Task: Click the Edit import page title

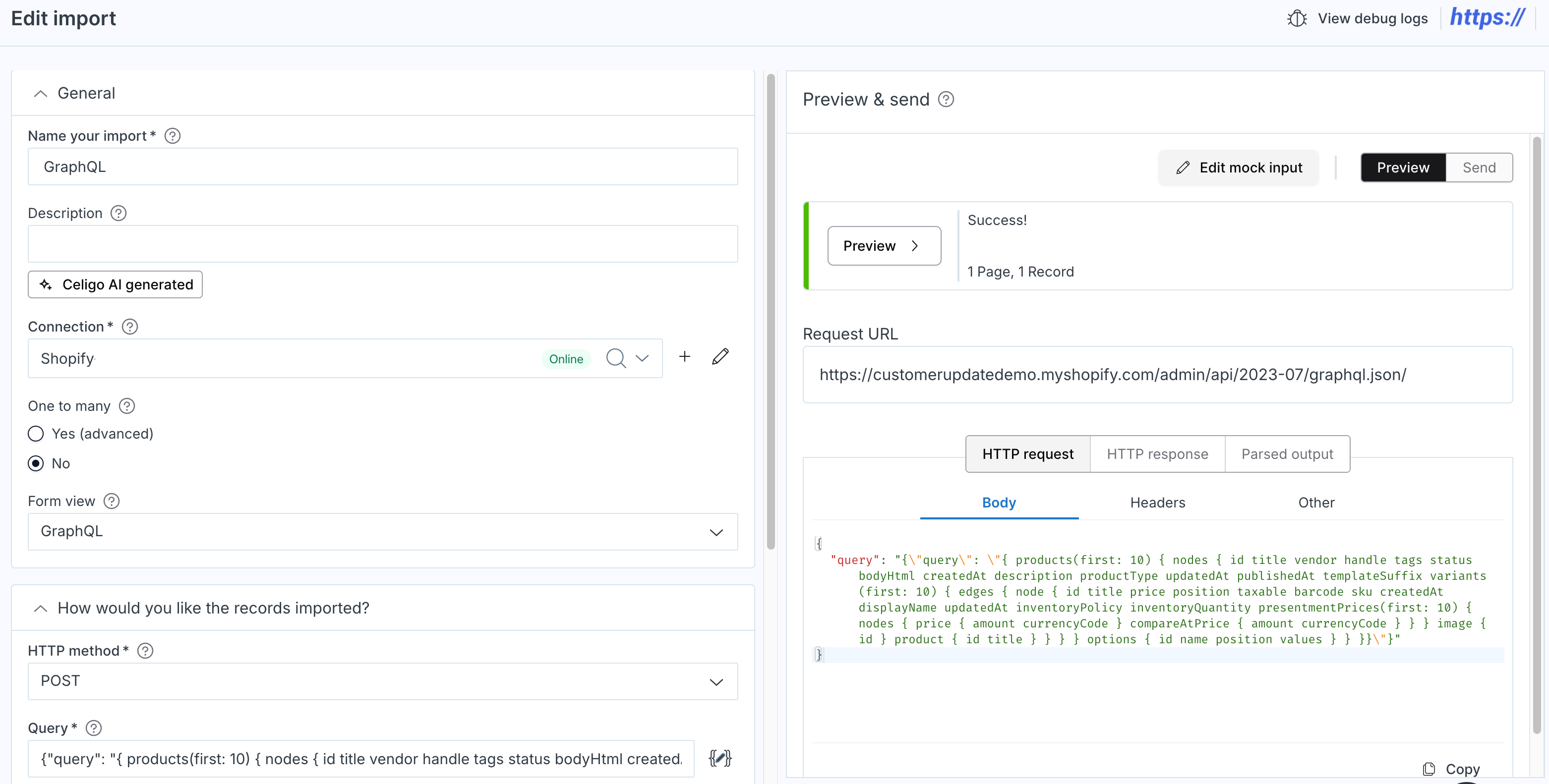Action: 63,19
